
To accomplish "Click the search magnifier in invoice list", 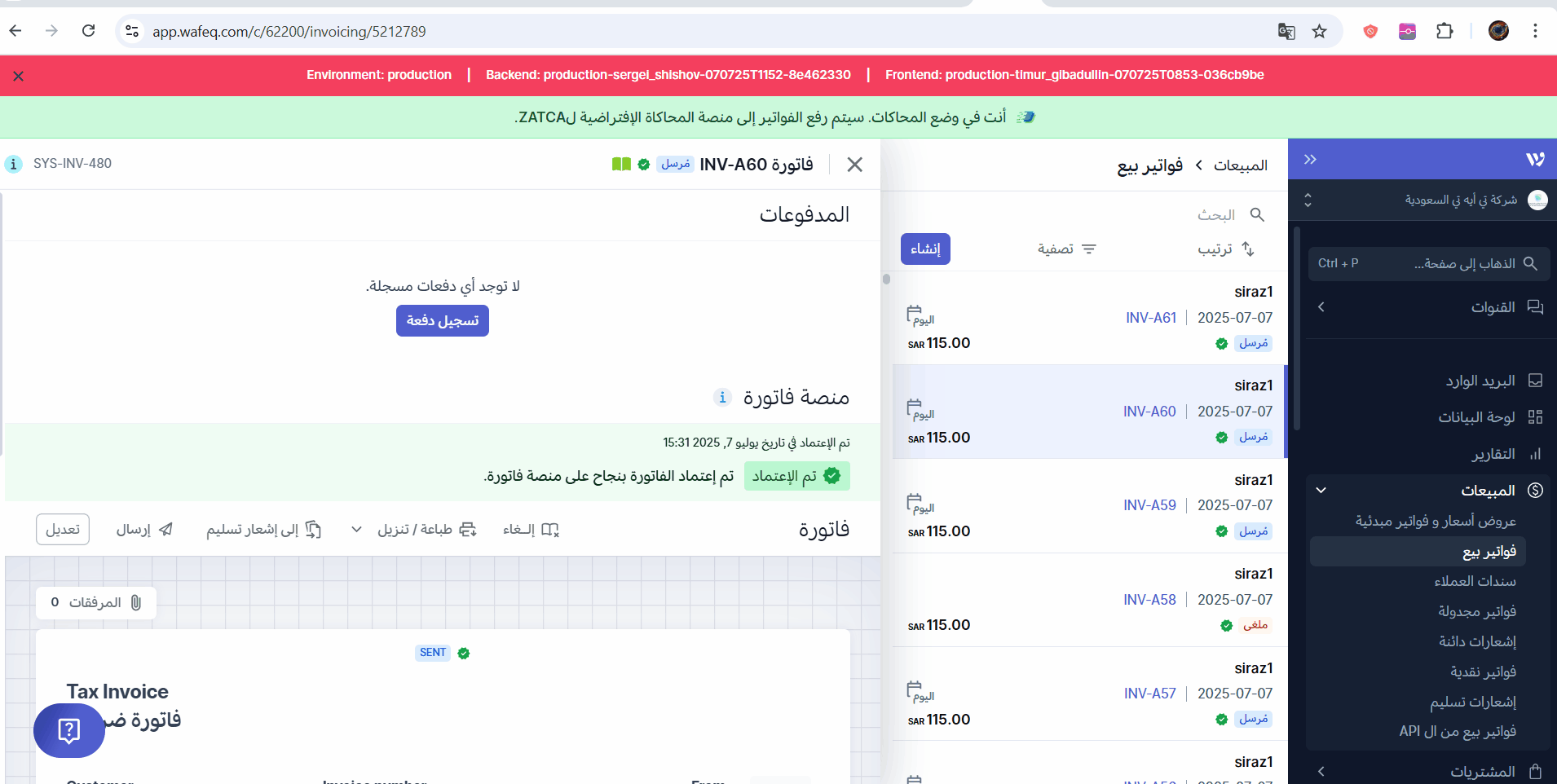I will tap(1257, 214).
